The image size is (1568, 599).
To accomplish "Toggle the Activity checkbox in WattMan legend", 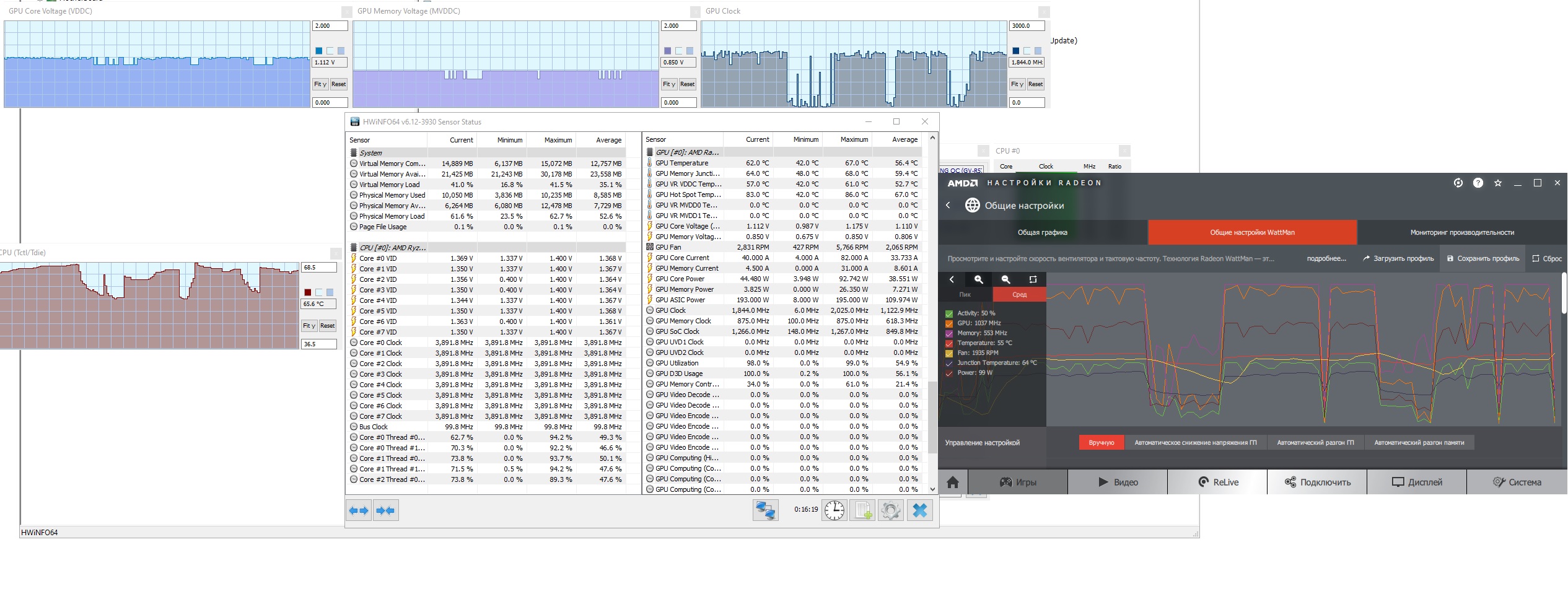I will click(x=949, y=313).
